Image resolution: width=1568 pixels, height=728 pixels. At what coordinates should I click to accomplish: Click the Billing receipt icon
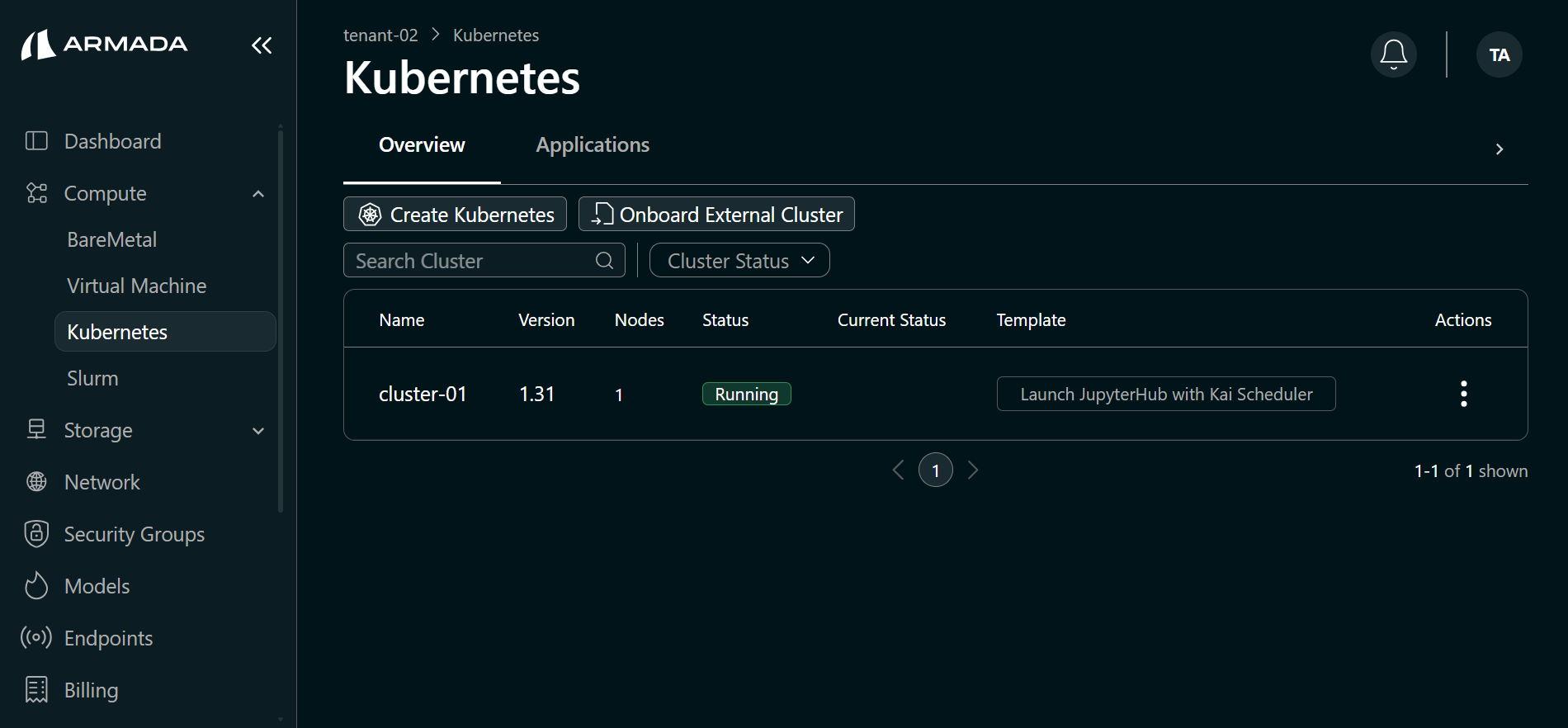[36, 689]
